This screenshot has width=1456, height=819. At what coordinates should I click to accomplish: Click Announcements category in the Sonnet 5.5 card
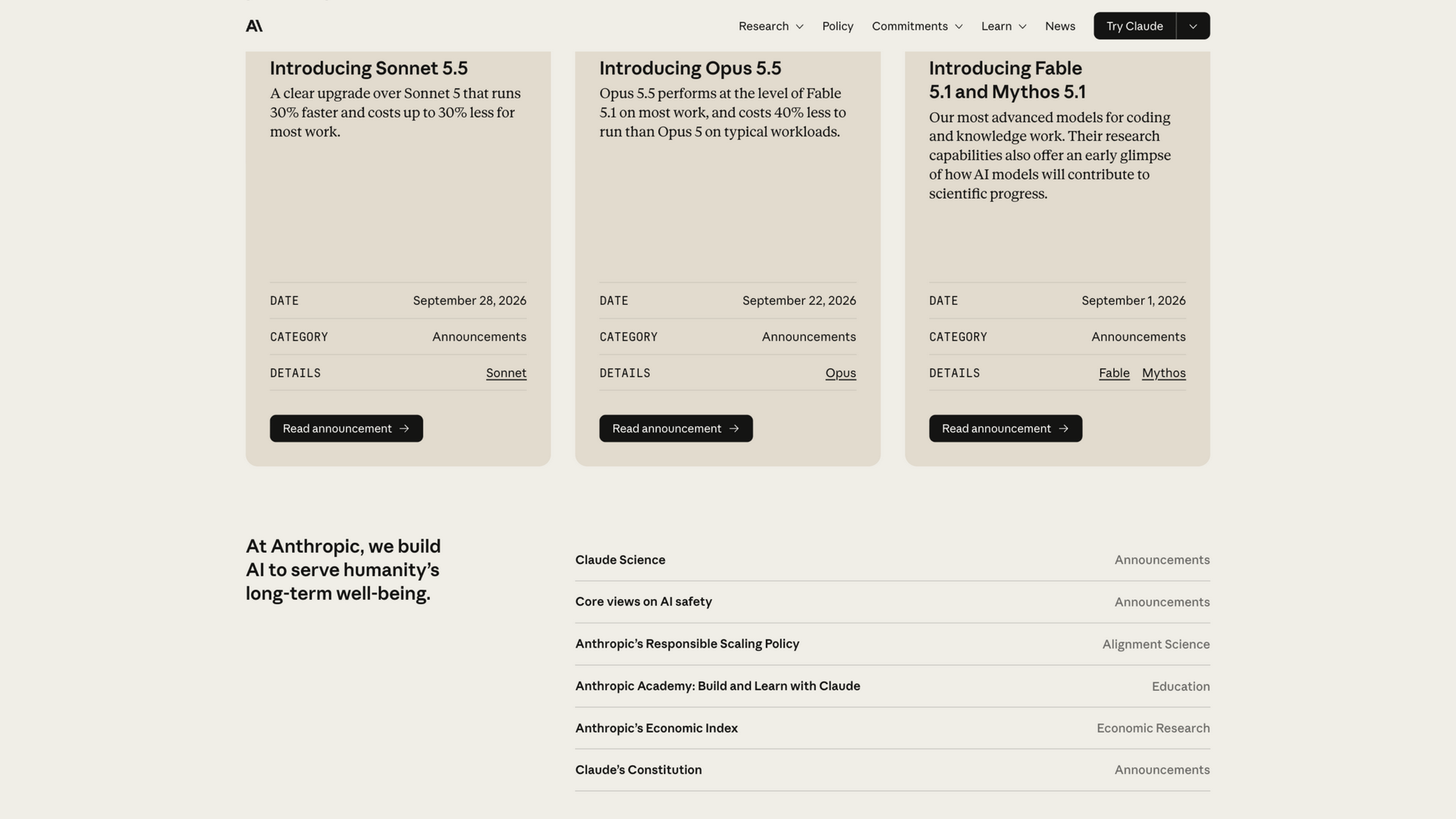[479, 337]
